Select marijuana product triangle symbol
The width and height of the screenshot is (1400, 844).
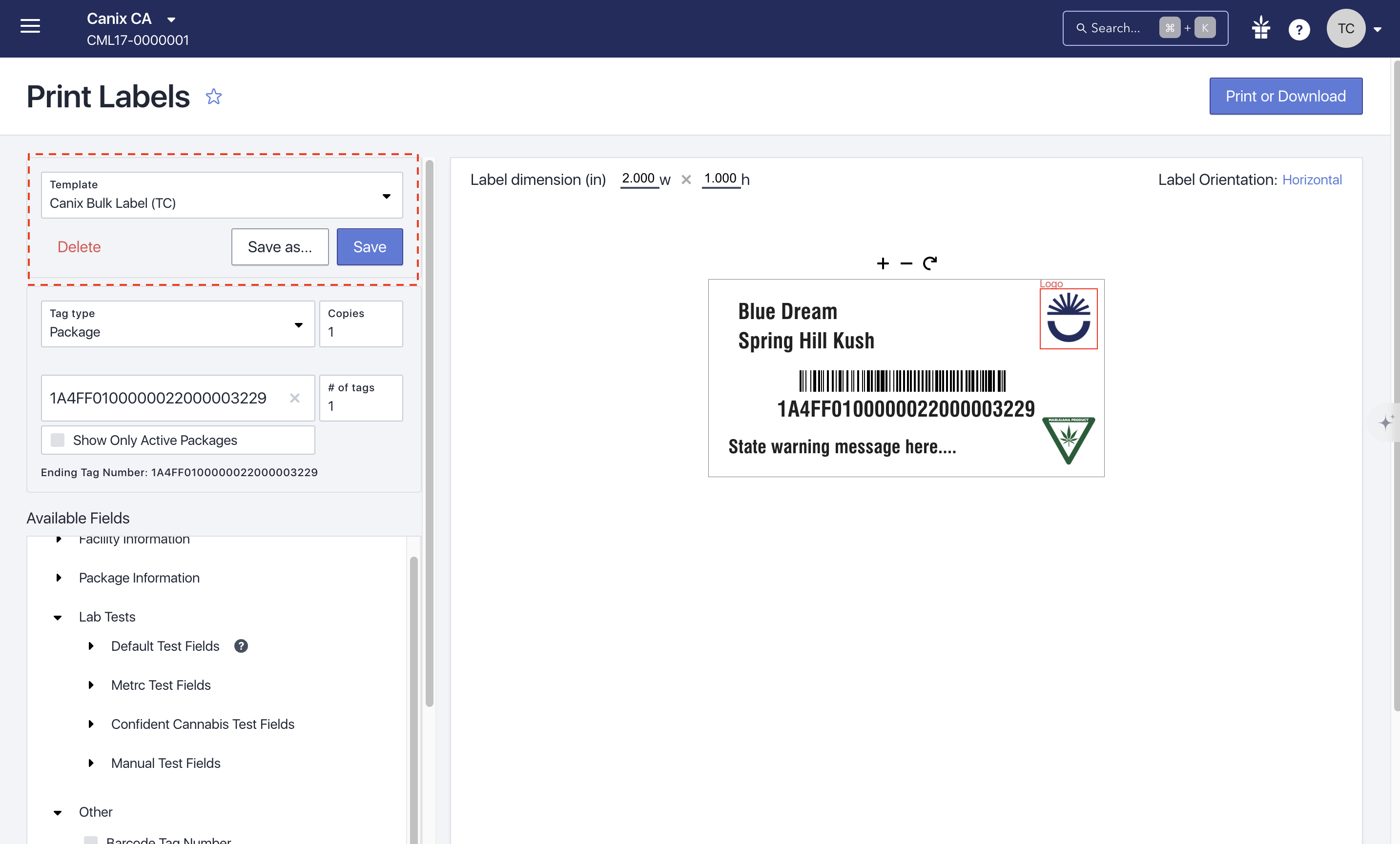(1068, 441)
